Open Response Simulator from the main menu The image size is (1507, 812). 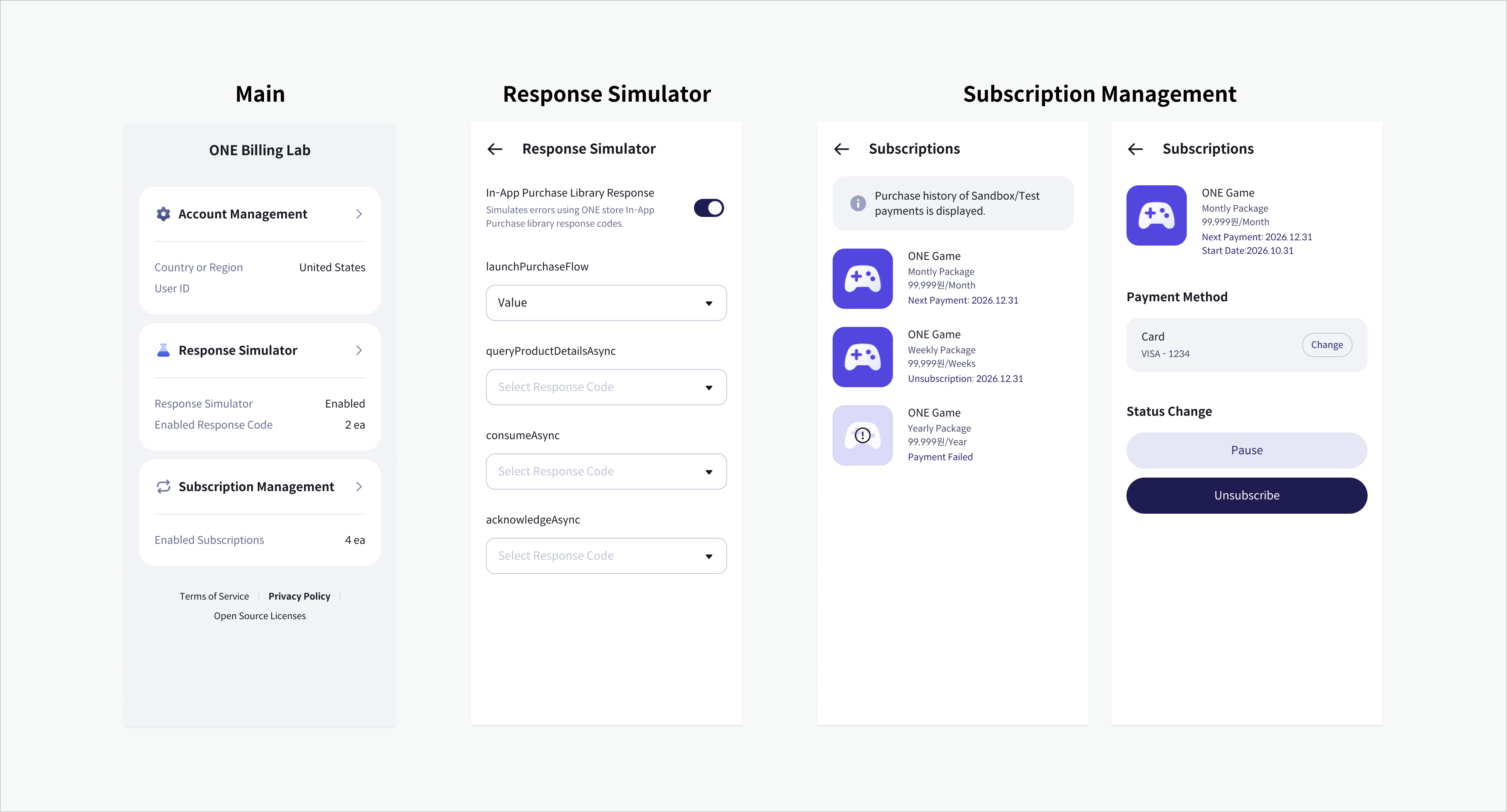[238, 350]
